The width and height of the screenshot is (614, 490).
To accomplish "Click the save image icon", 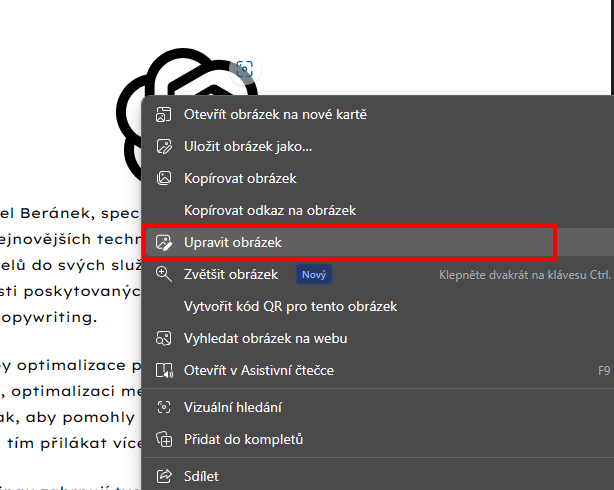I will coord(164,146).
